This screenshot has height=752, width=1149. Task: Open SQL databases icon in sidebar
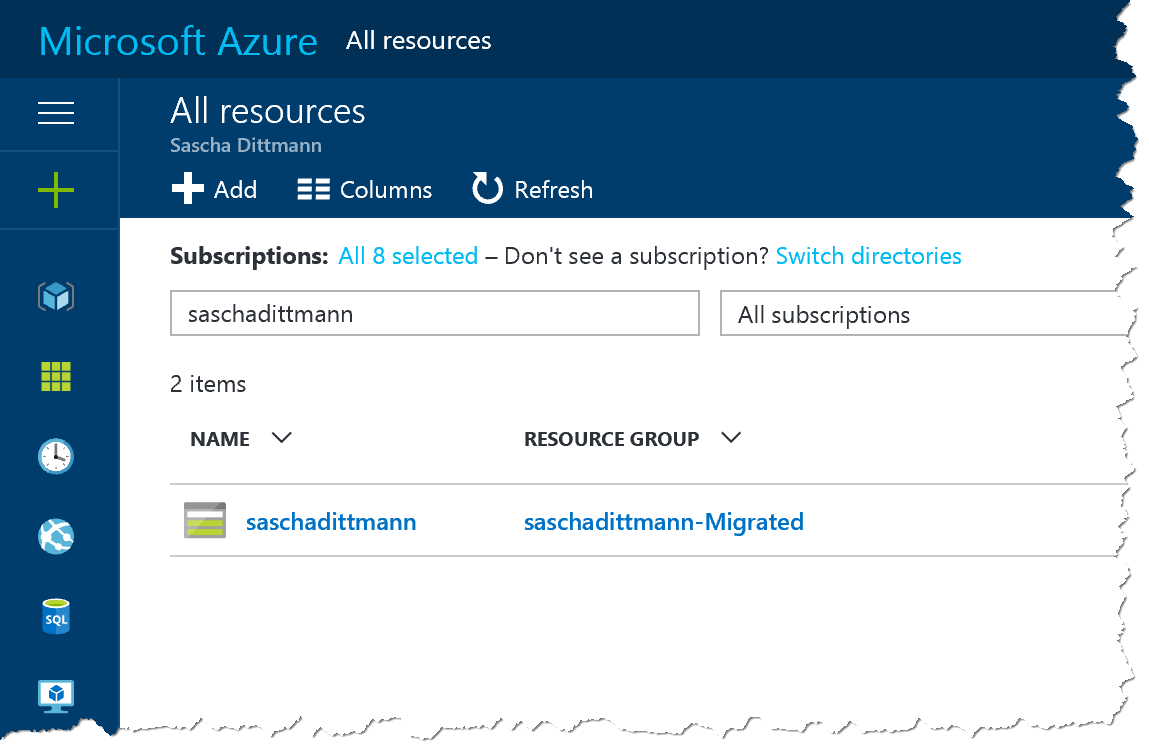(x=56, y=617)
